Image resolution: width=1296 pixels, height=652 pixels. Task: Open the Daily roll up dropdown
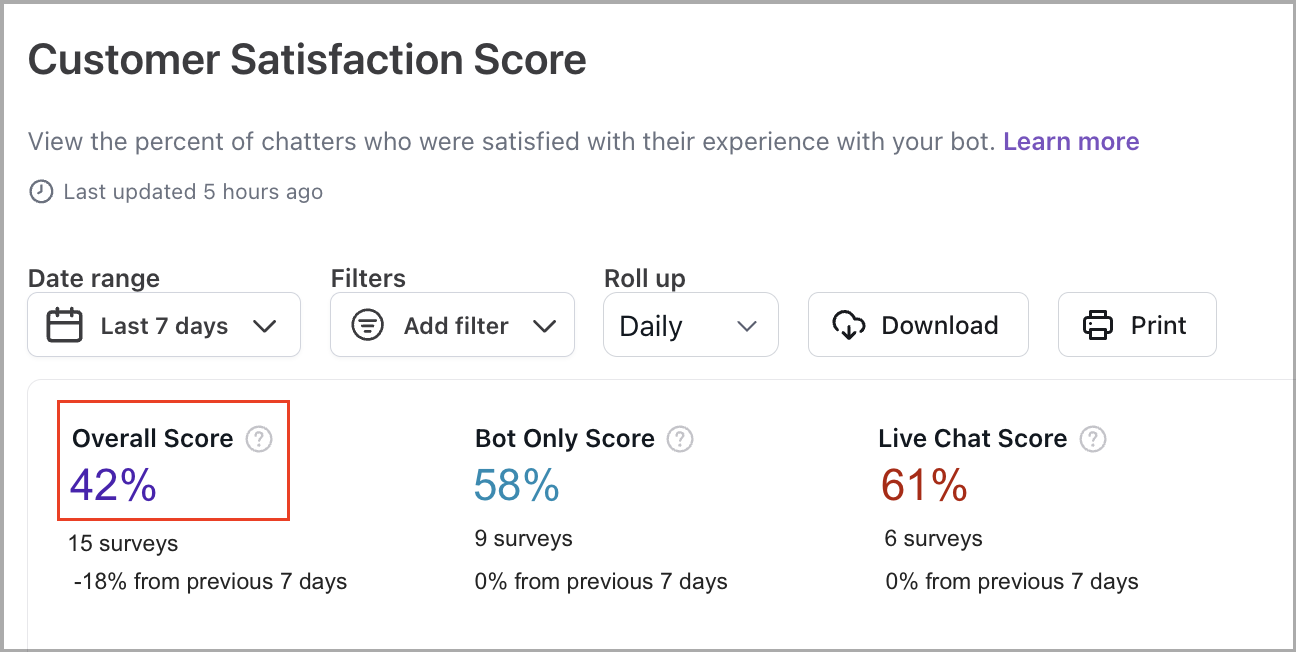pos(690,326)
